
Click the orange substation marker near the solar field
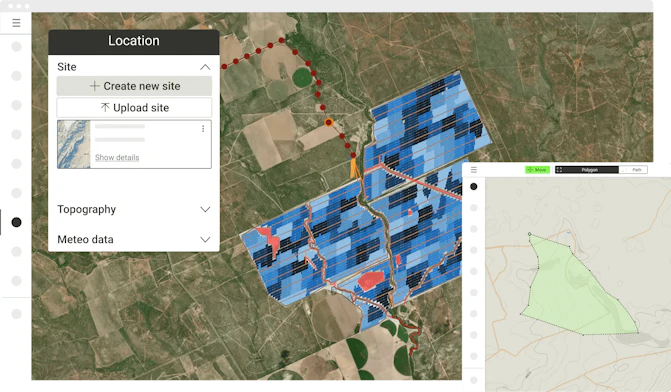(354, 168)
